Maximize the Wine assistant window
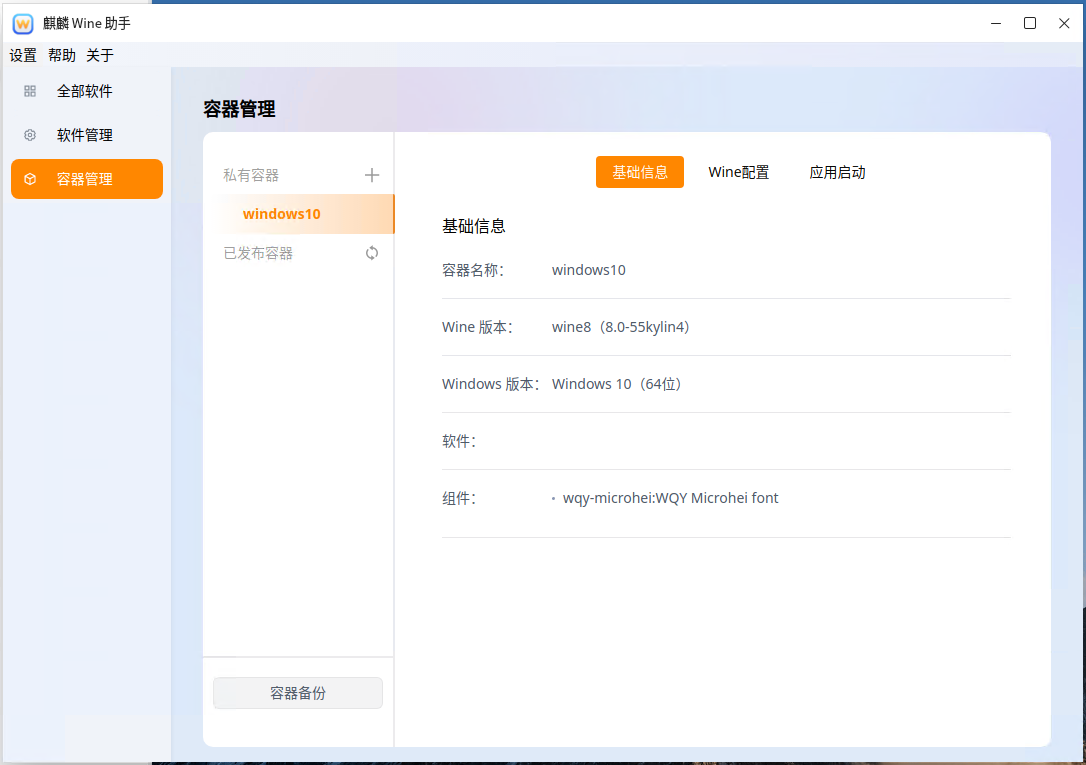Image resolution: width=1086 pixels, height=765 pixels. pyautogui.click(x=1030, y=24)
